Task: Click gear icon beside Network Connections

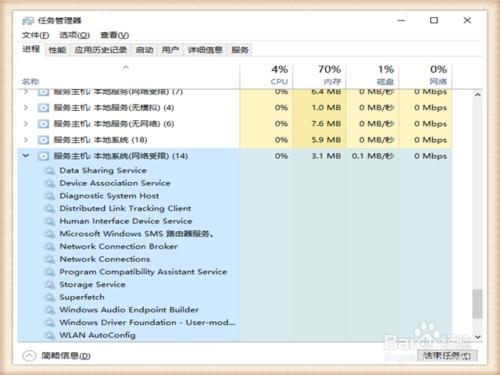Action: (50, 259)
